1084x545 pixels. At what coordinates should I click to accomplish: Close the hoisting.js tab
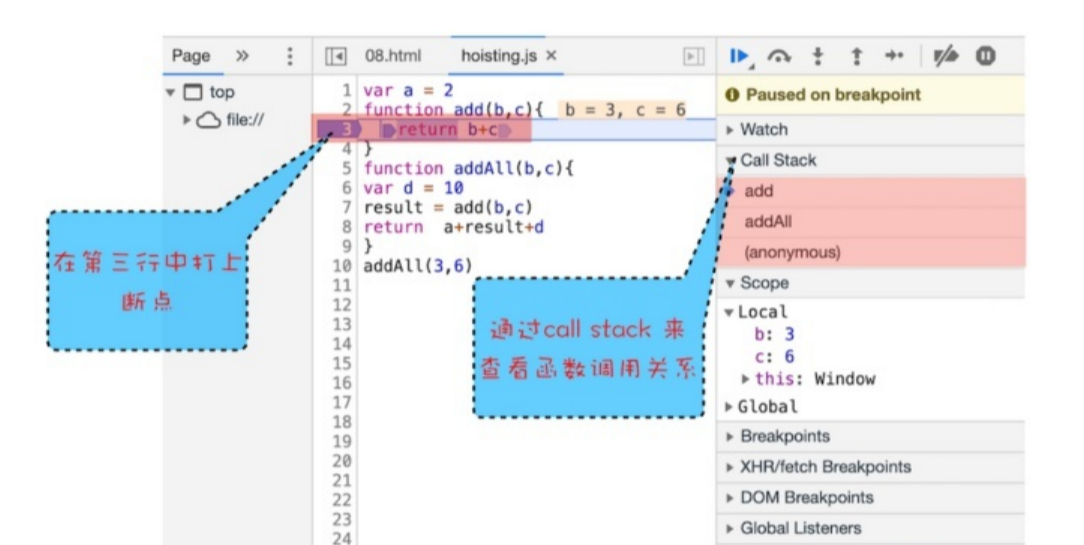pos(551,57)
